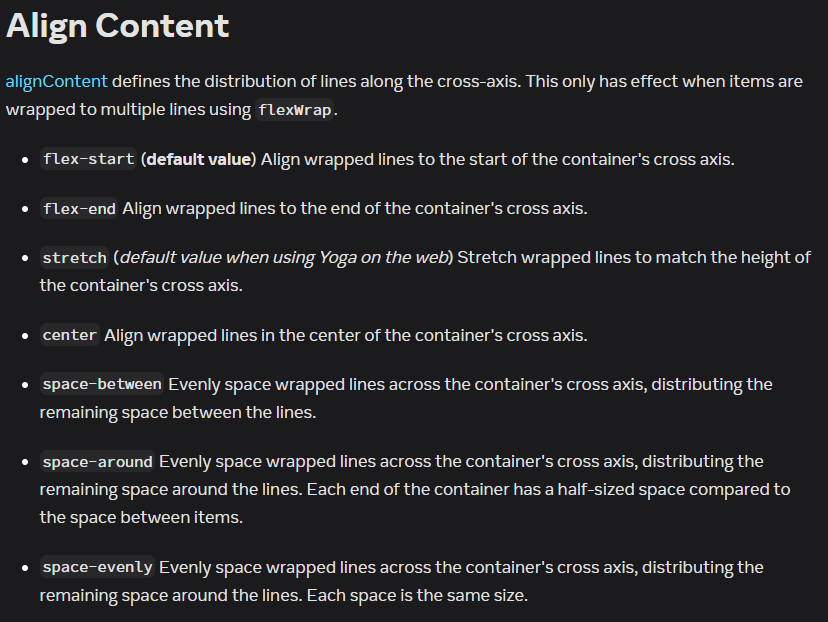Select the stretch code label
Screen dimensions: 828x622
click(74, 258)
